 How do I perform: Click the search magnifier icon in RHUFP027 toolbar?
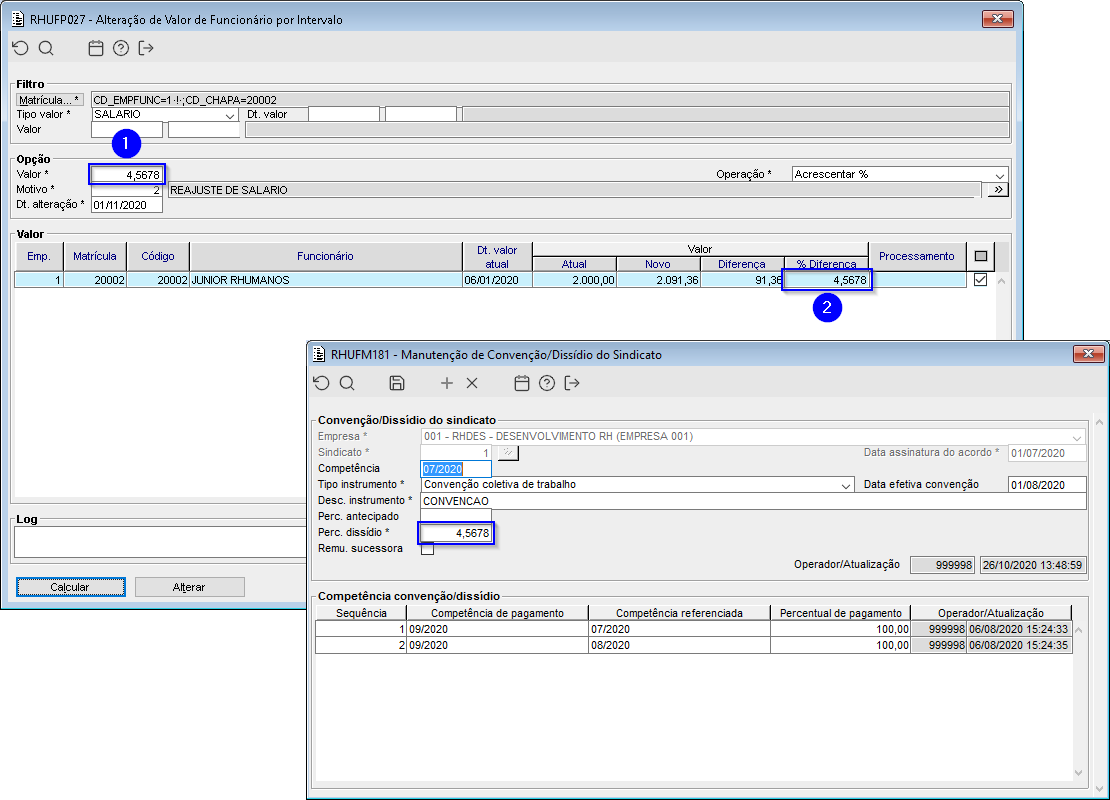46,48
